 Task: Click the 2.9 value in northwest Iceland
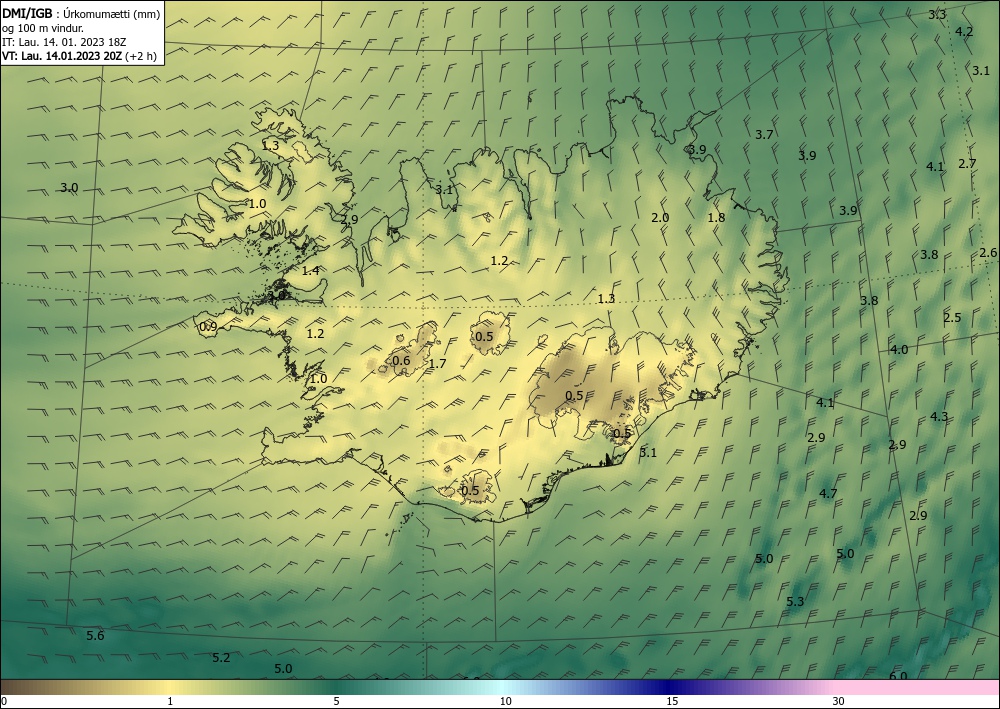coord(349,220)
